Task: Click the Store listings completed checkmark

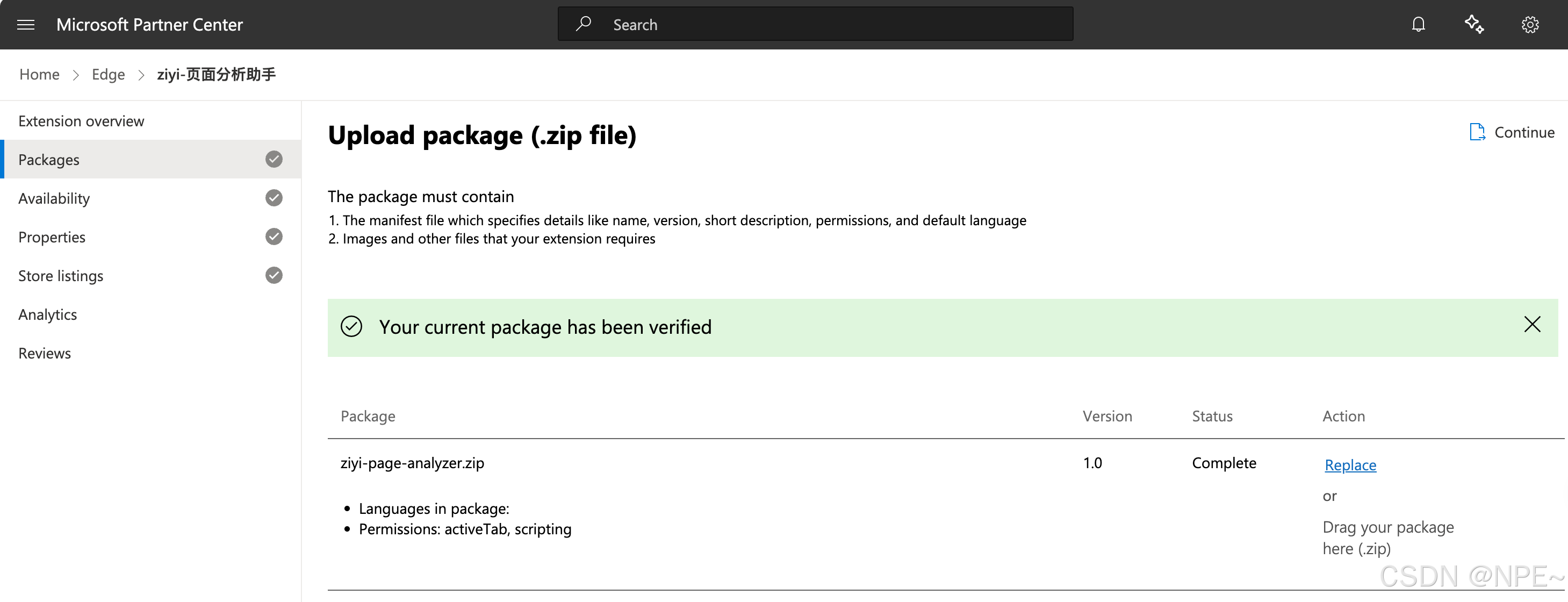Action: tap(274, 275)
